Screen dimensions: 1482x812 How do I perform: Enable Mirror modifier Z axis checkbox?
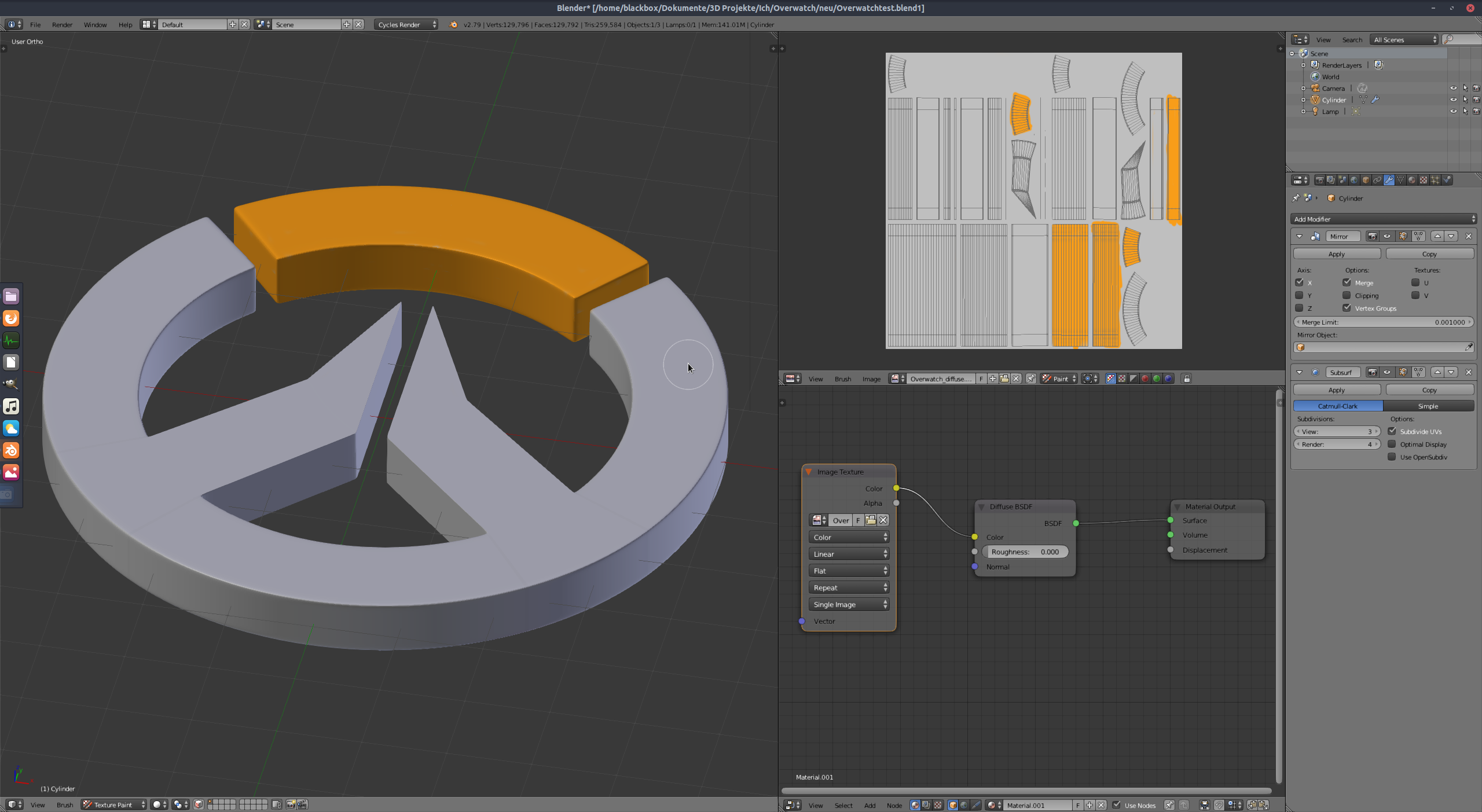pyautogui.click(x=1300, y=308)
